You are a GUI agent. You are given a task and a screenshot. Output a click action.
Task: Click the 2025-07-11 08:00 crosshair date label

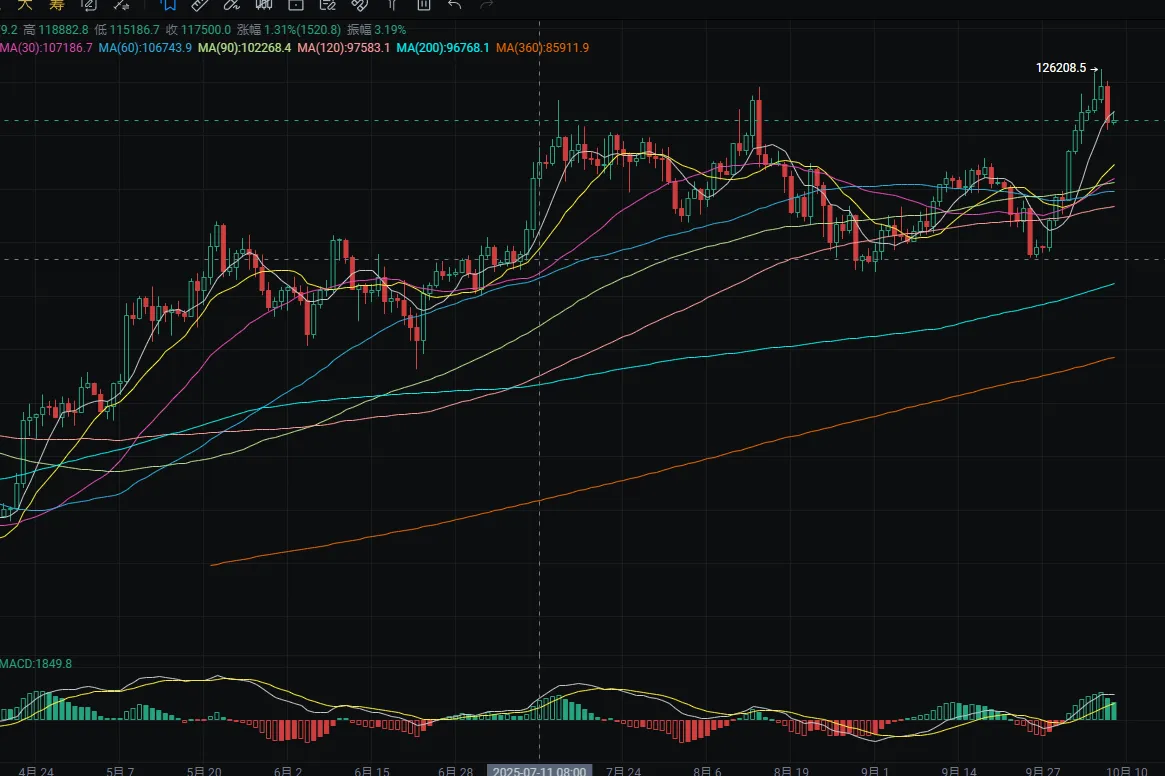(539, 771)
